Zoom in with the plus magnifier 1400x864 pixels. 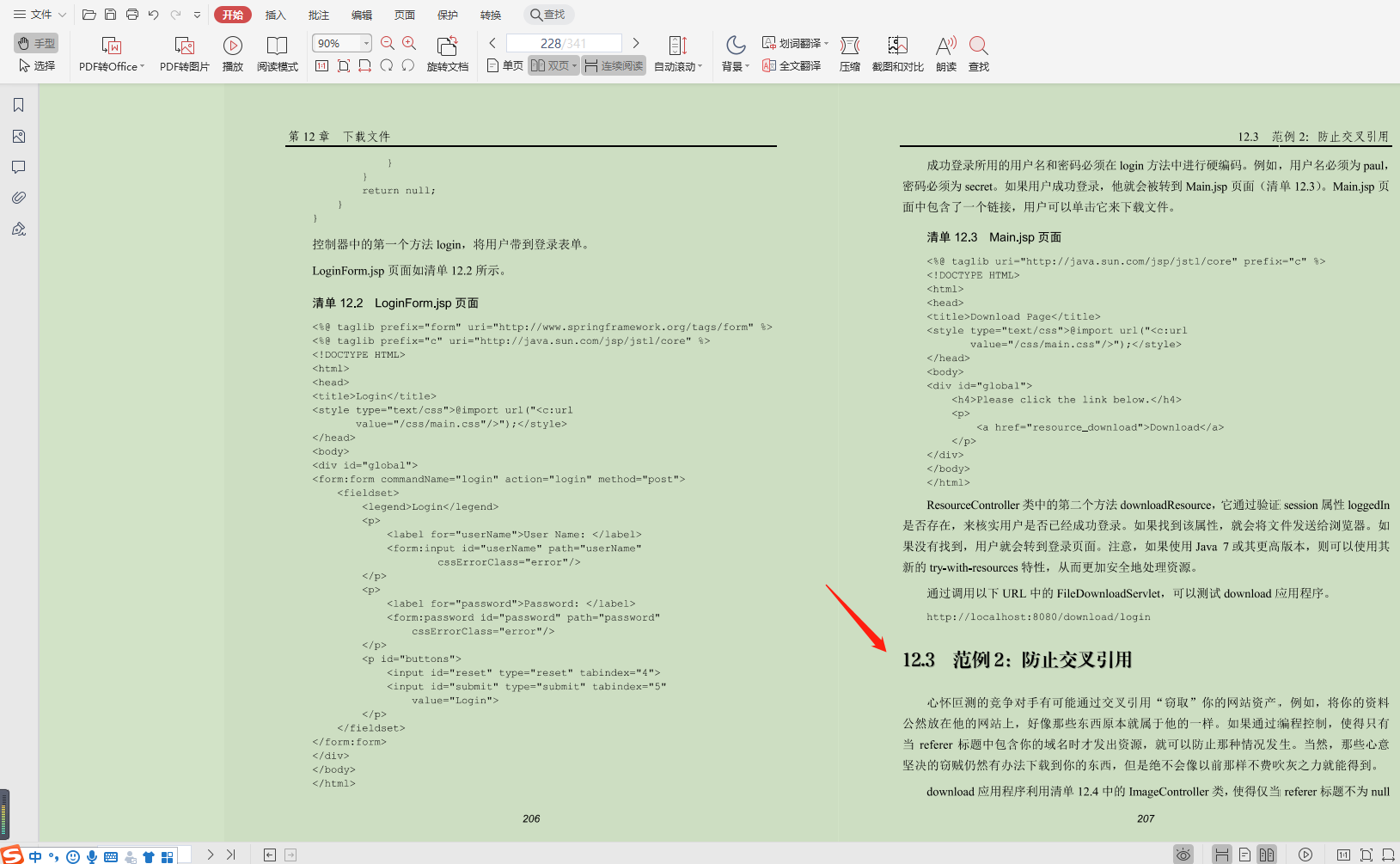coord(409,43)
